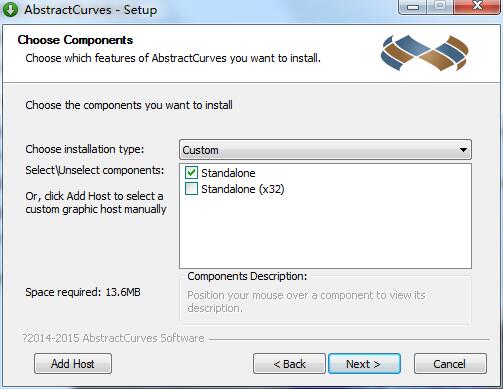Viewport: 503px width, 389px height.
Task: Open the Custom installation type dropdown
Action: pyautogui.click(x=325, y=150)
